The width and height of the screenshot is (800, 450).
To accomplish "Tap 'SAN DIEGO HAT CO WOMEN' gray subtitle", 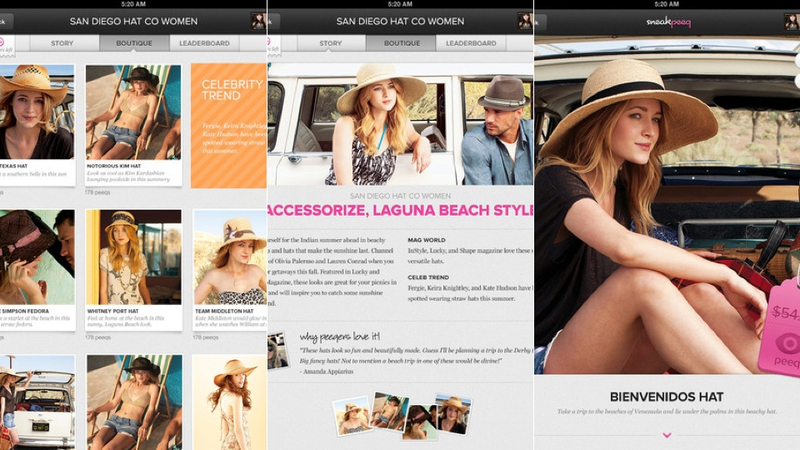I will pyautogui.click(x=401, y=196).
